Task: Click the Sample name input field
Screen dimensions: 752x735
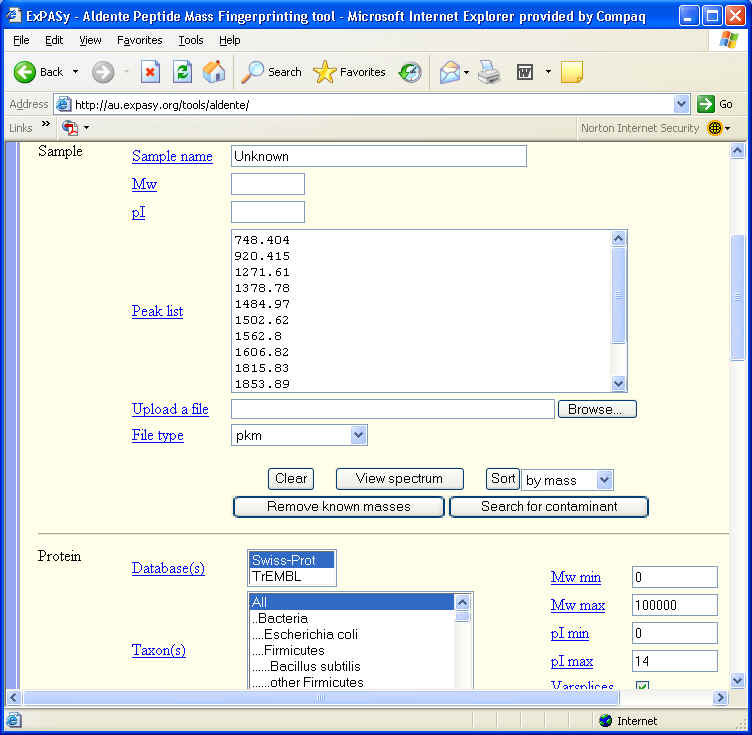Action: [x=379, y=156]
